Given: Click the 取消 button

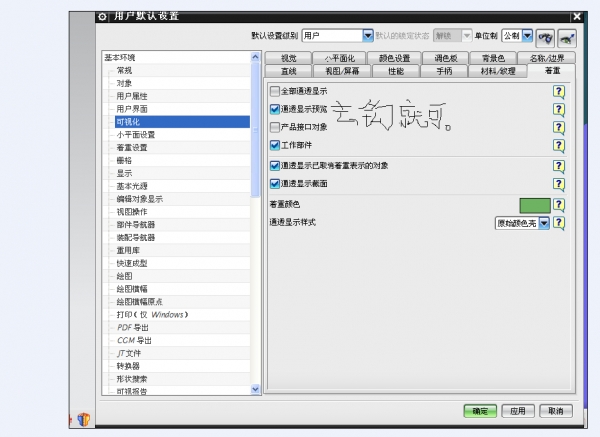Looking at the screenshot, I should click(x=556, y=411).
